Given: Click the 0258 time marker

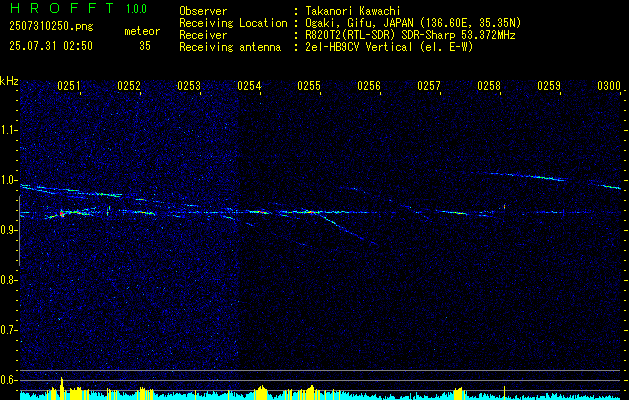Looking at the screenshot, I should [x=489, y=86].
